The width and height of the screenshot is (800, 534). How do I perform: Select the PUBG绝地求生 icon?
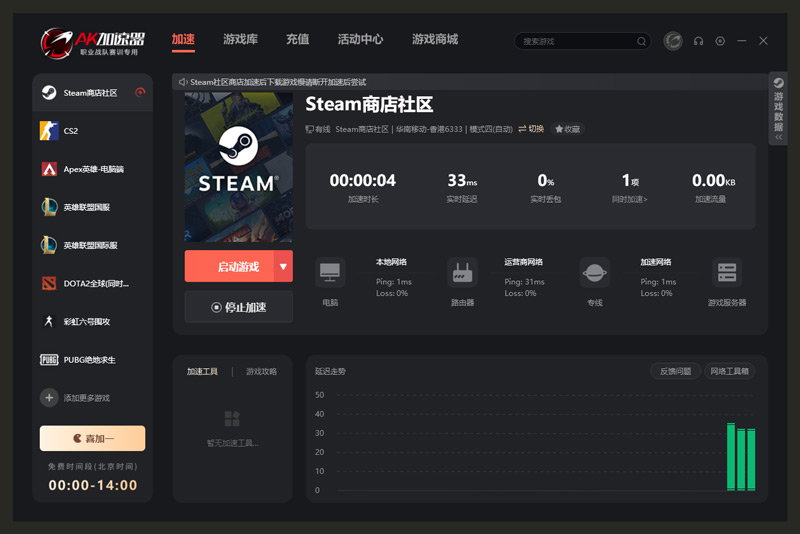pyautogui.click(x=49, y=360)
